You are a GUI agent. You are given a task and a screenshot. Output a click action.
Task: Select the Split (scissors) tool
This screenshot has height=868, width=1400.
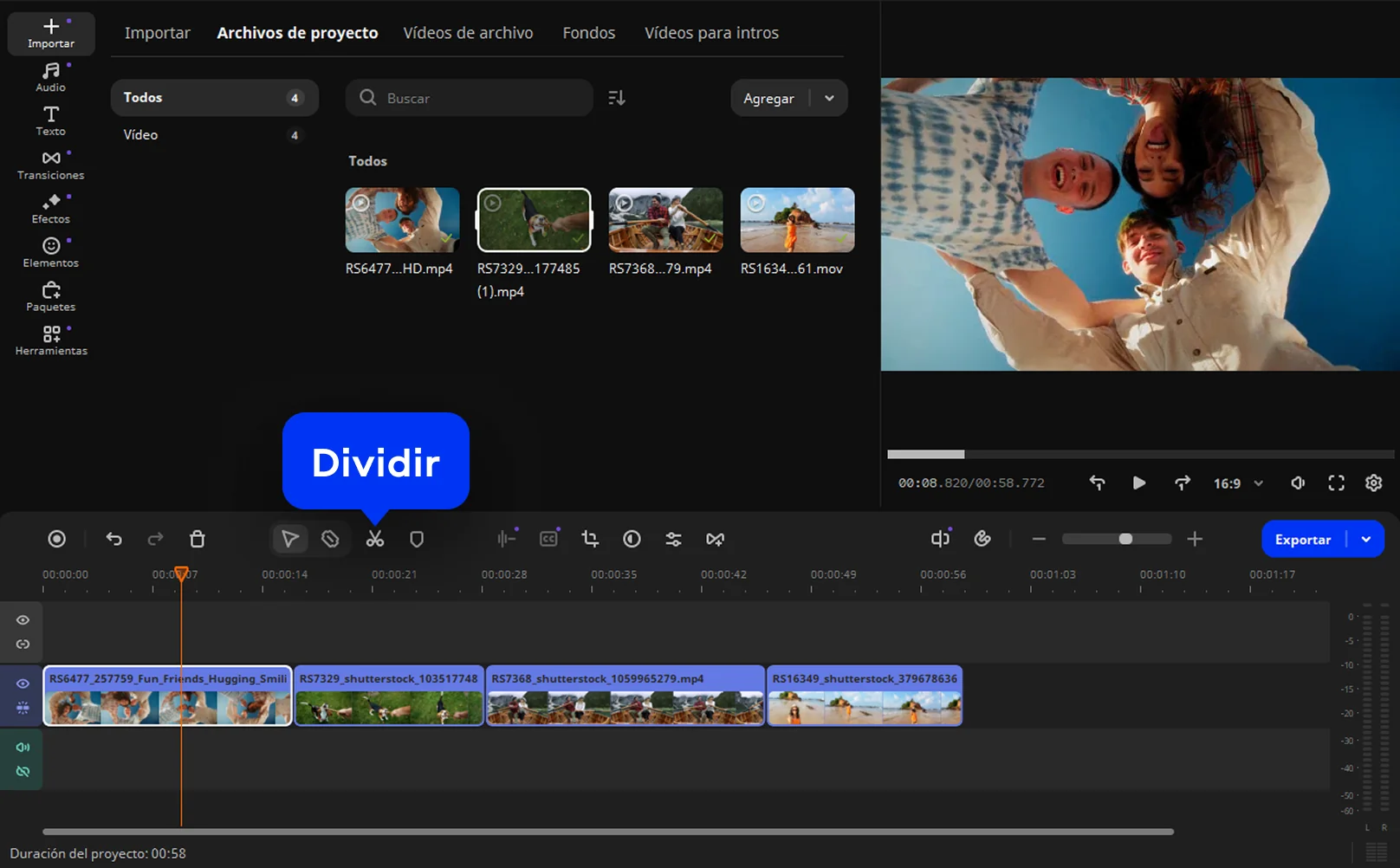click(x=374, y=538)
